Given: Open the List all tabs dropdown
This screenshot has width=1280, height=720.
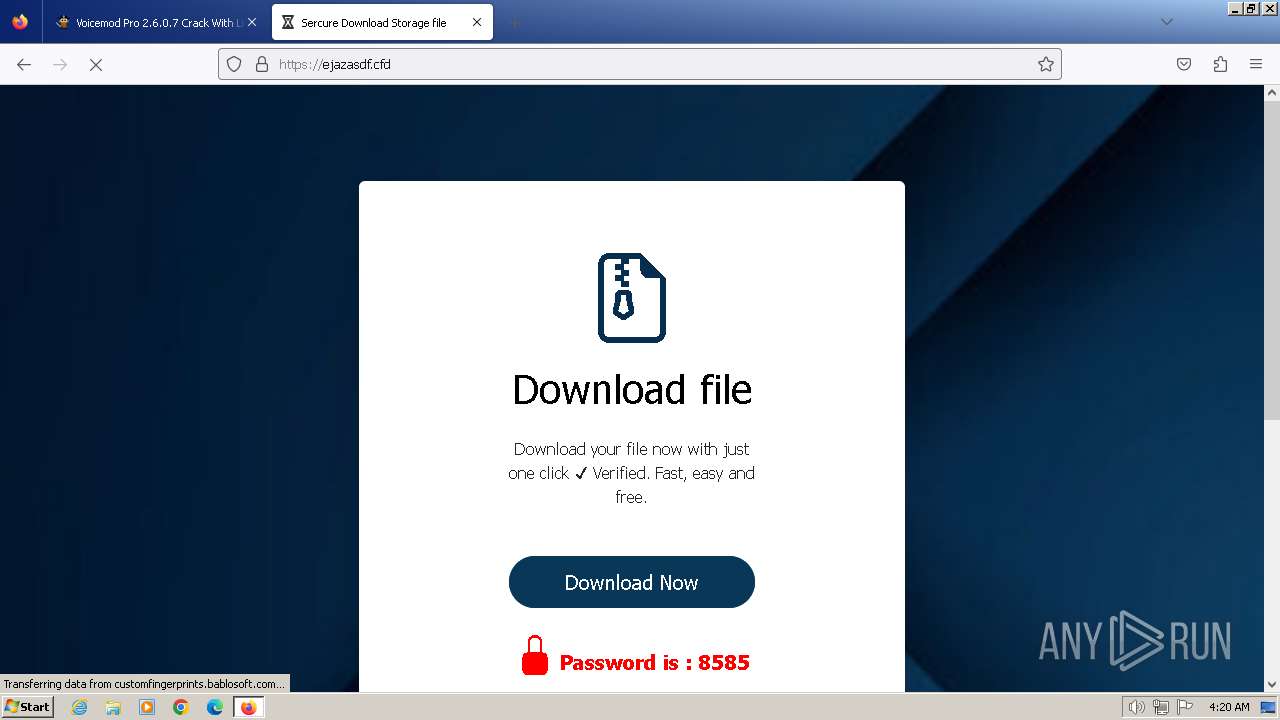Looking at the screenshot, I should [x=1166, y=22].
